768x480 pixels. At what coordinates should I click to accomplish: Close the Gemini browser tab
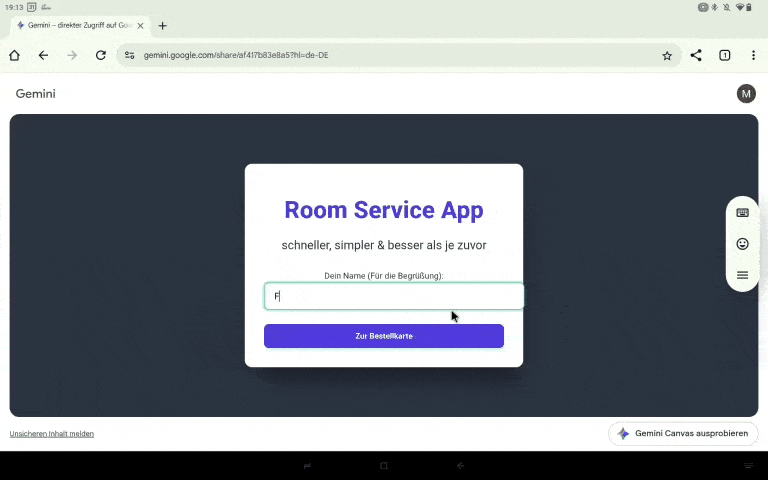click(x=141, y=25)
